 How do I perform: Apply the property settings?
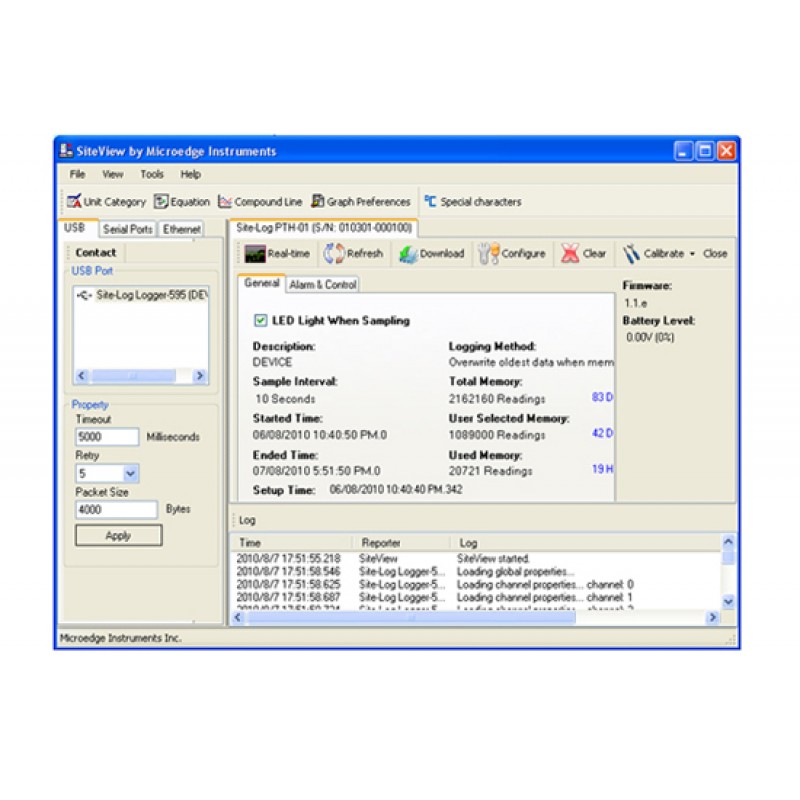coord(117,534)
